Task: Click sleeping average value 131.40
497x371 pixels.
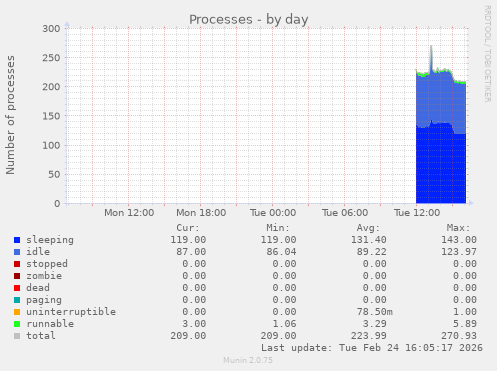Action: click(369, 240)
